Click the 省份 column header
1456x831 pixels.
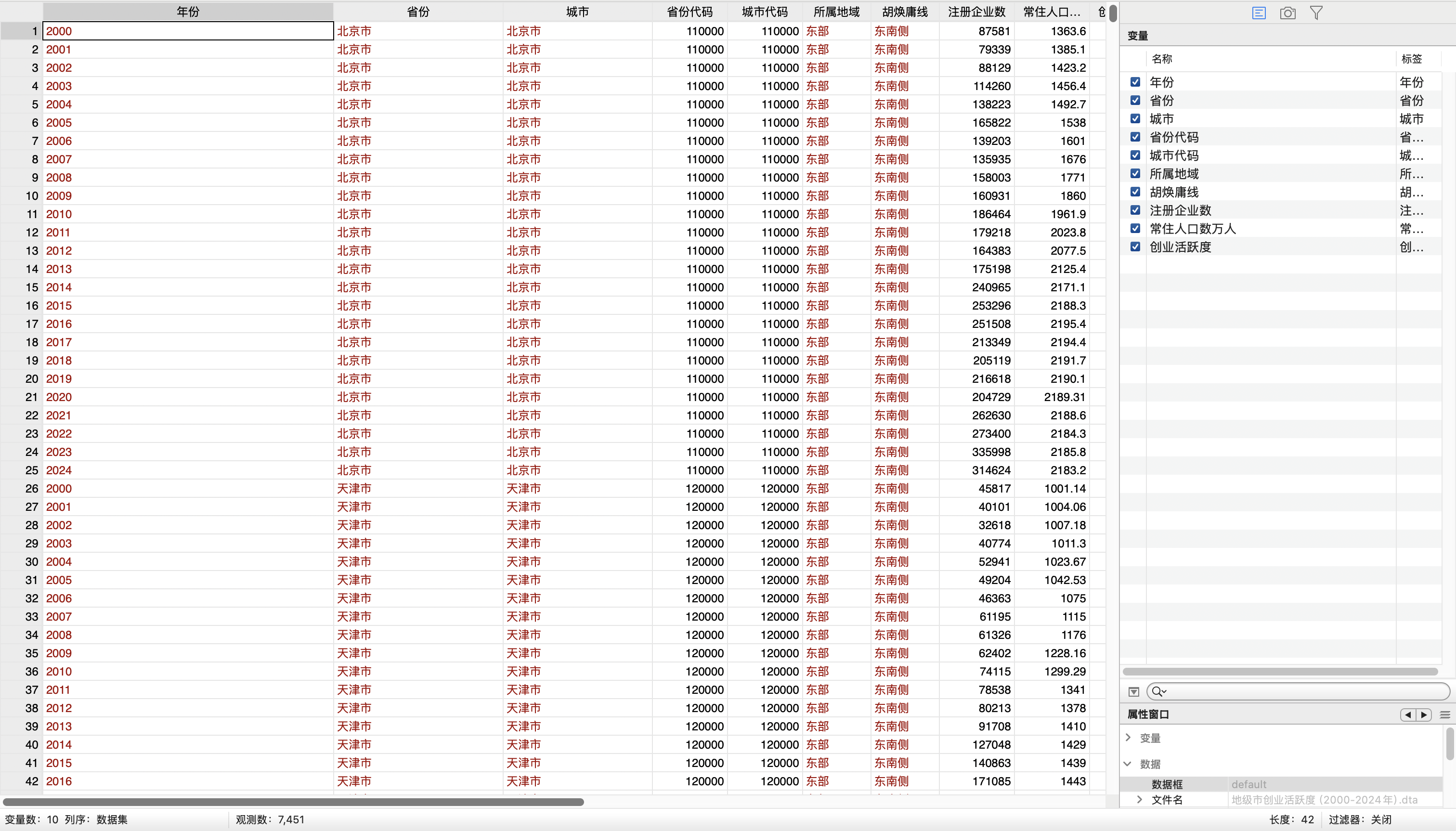418,12
